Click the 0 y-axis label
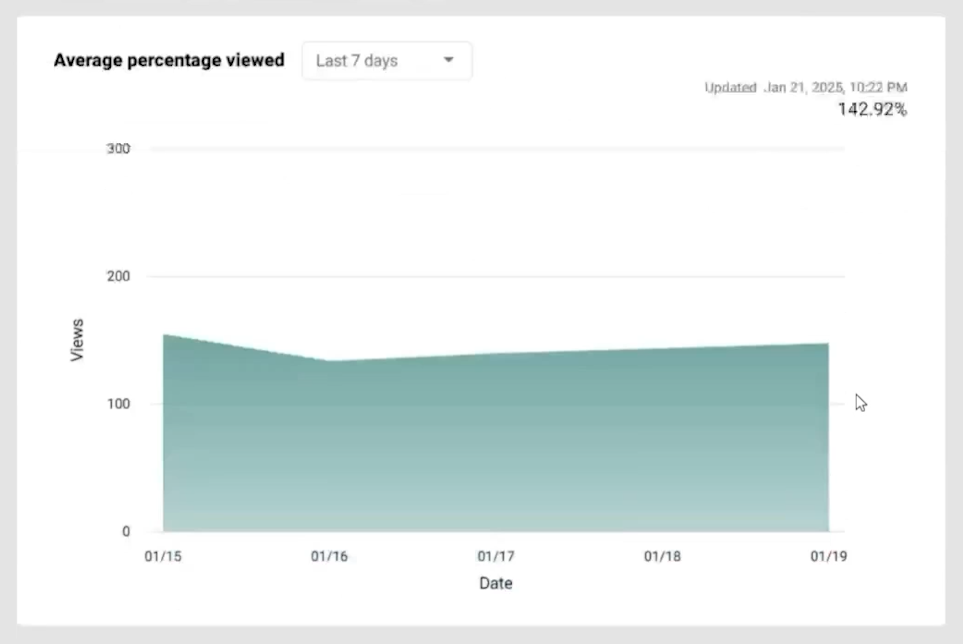Image resolution: width=963 pixels, height=644 pixels. click(126, 531)
